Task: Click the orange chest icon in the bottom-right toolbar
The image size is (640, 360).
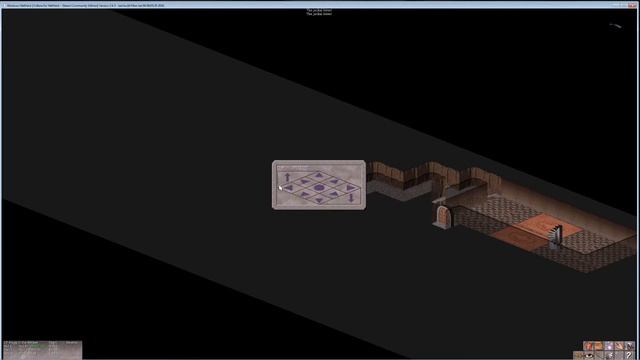Action: pos(598,346)
